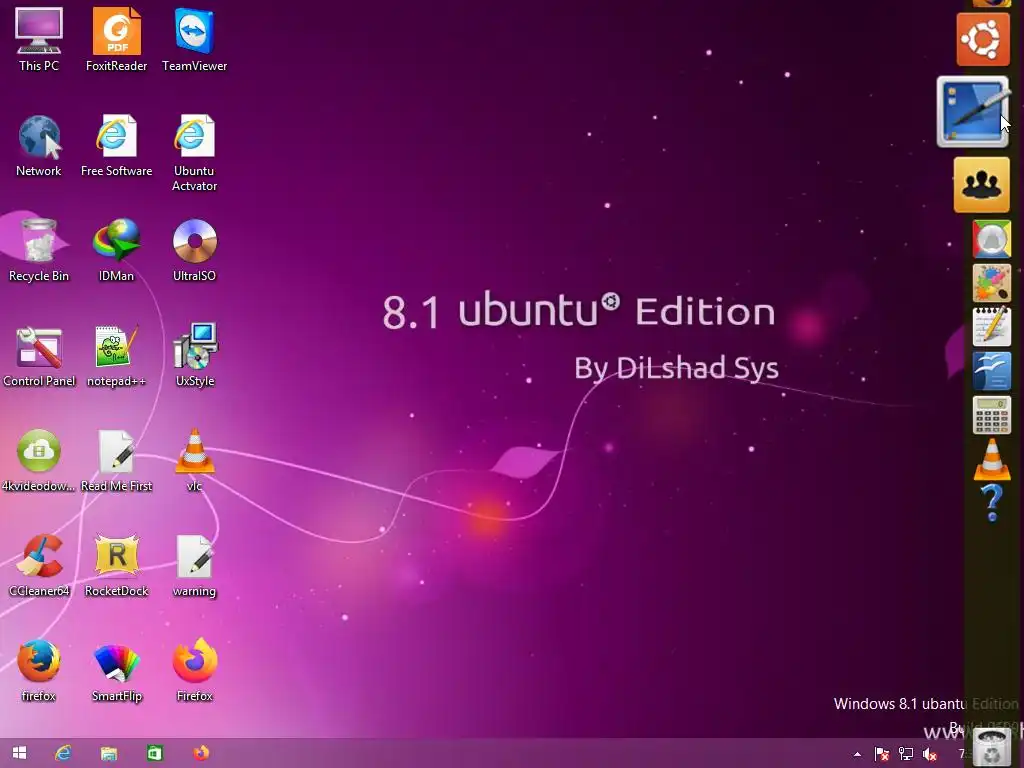Open desktop personalization icon in dock
1024x768 pixels.
972,112
